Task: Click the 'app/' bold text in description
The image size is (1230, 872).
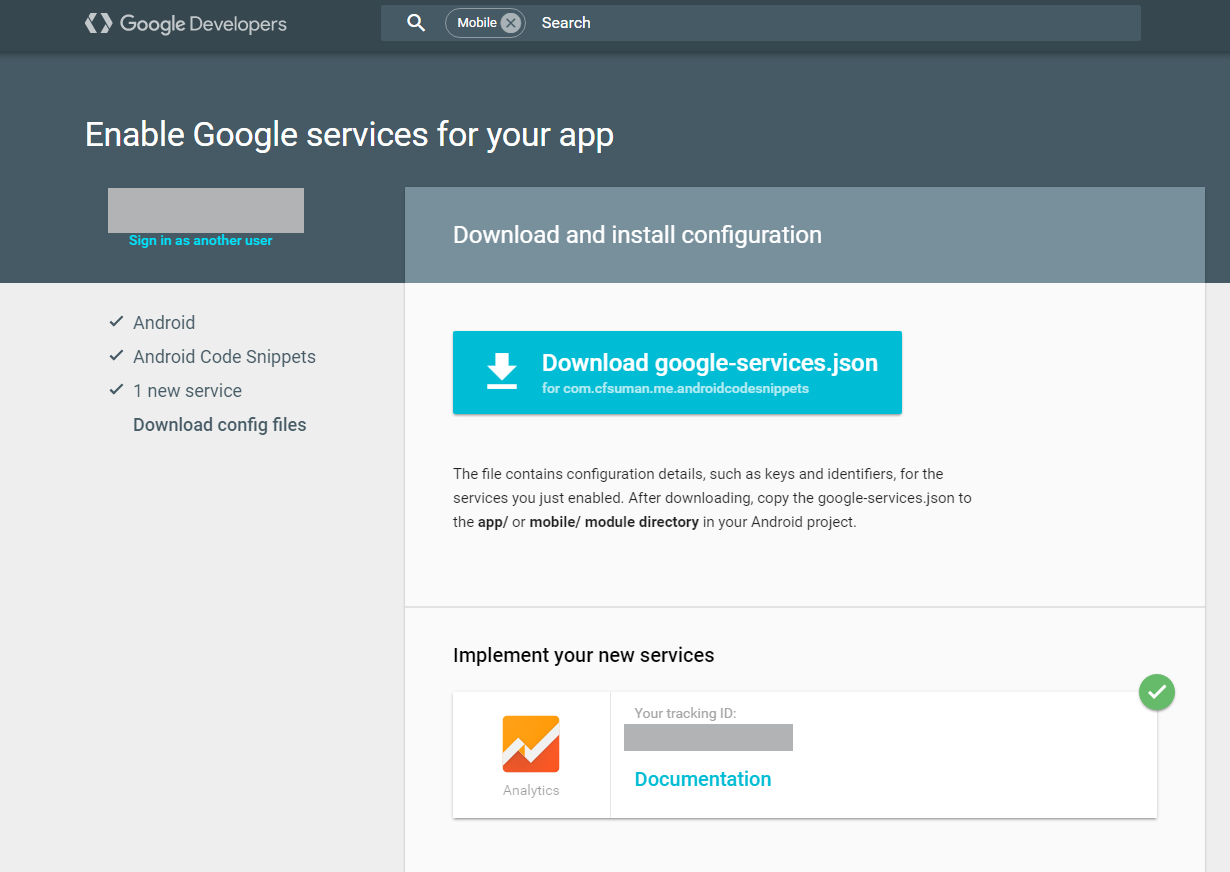Action: (493, 522)
